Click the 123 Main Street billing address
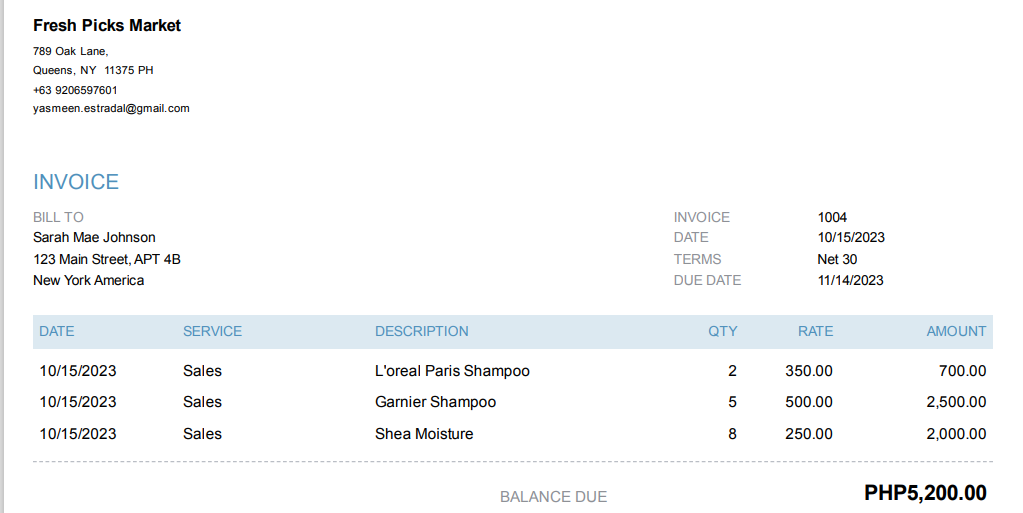 pyautogui.click(x=107, y=259)
